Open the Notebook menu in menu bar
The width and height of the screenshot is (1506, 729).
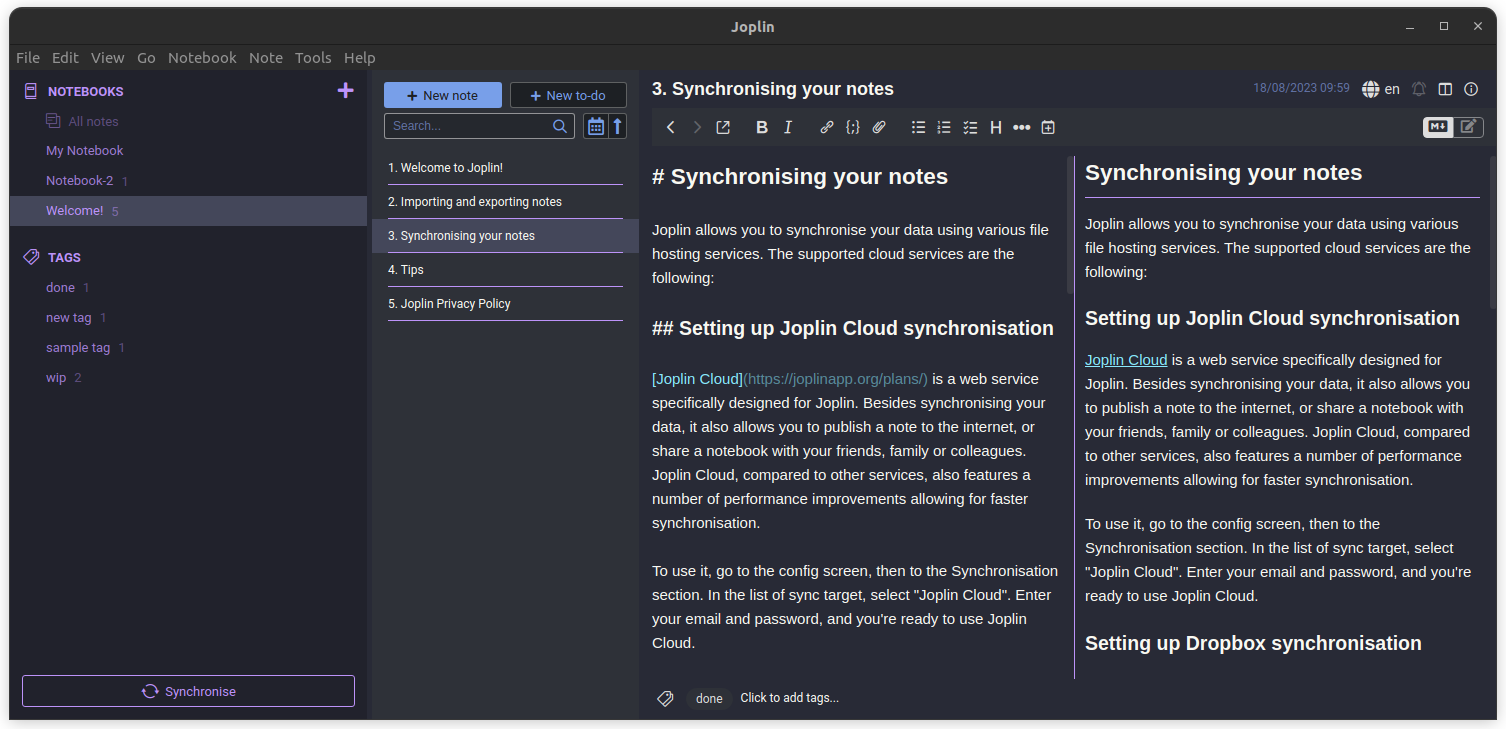click(202, 58)
